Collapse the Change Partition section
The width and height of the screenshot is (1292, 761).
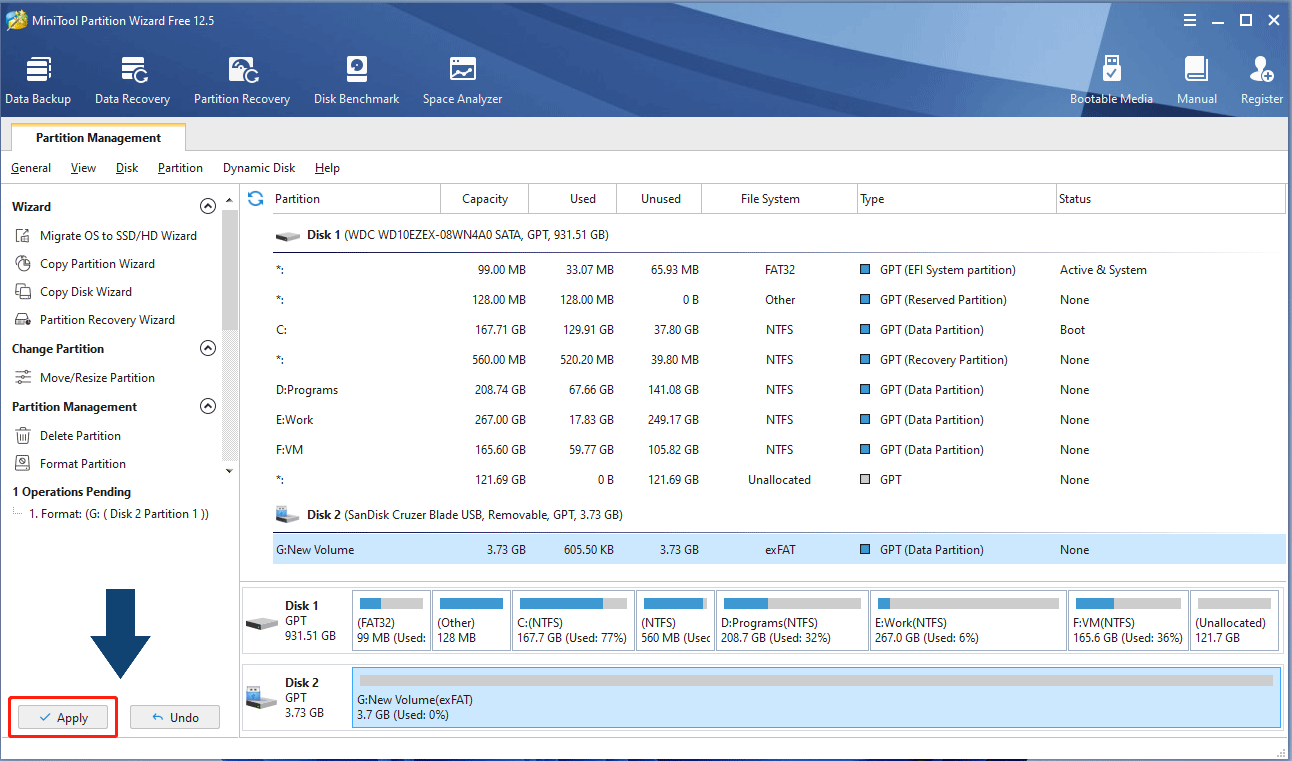pos(208,349)
